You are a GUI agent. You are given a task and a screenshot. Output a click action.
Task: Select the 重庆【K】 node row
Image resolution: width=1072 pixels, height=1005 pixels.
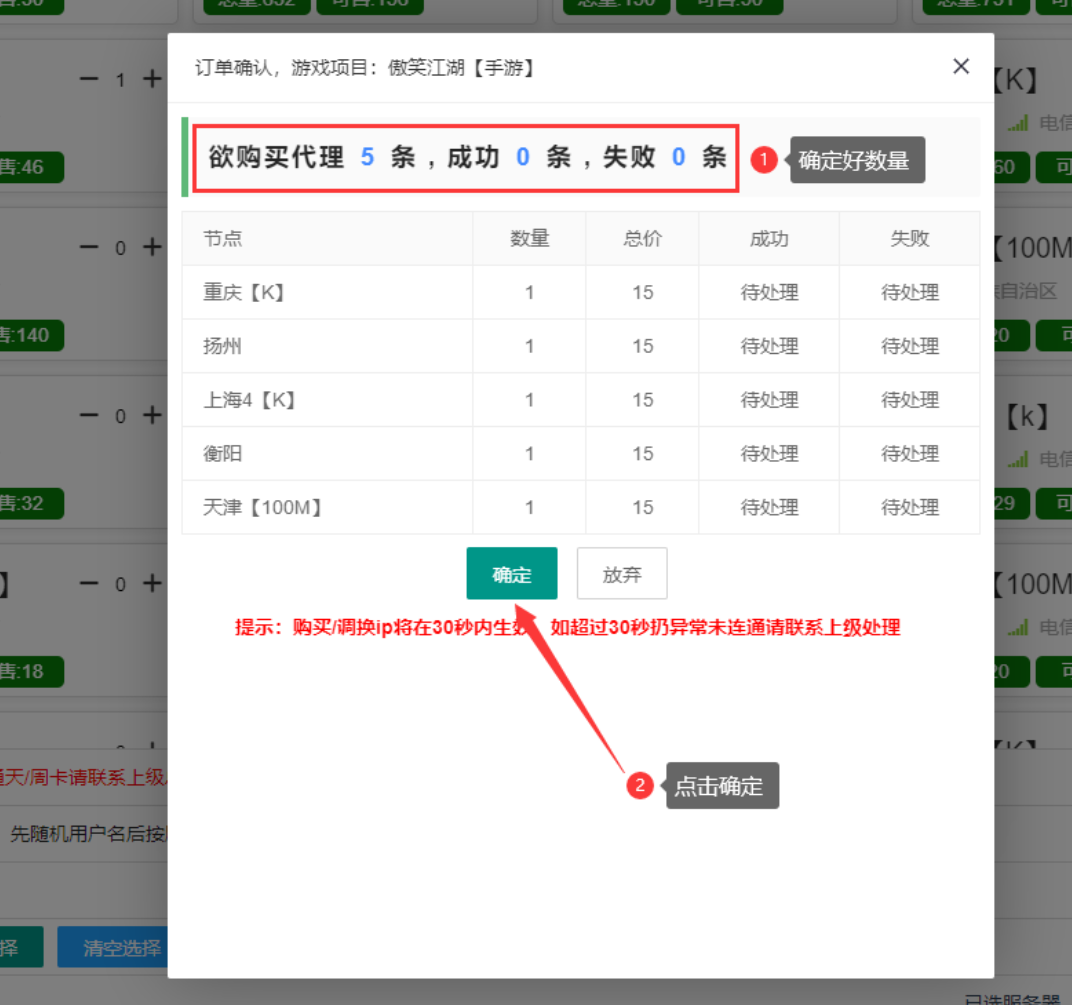point(580,293)
